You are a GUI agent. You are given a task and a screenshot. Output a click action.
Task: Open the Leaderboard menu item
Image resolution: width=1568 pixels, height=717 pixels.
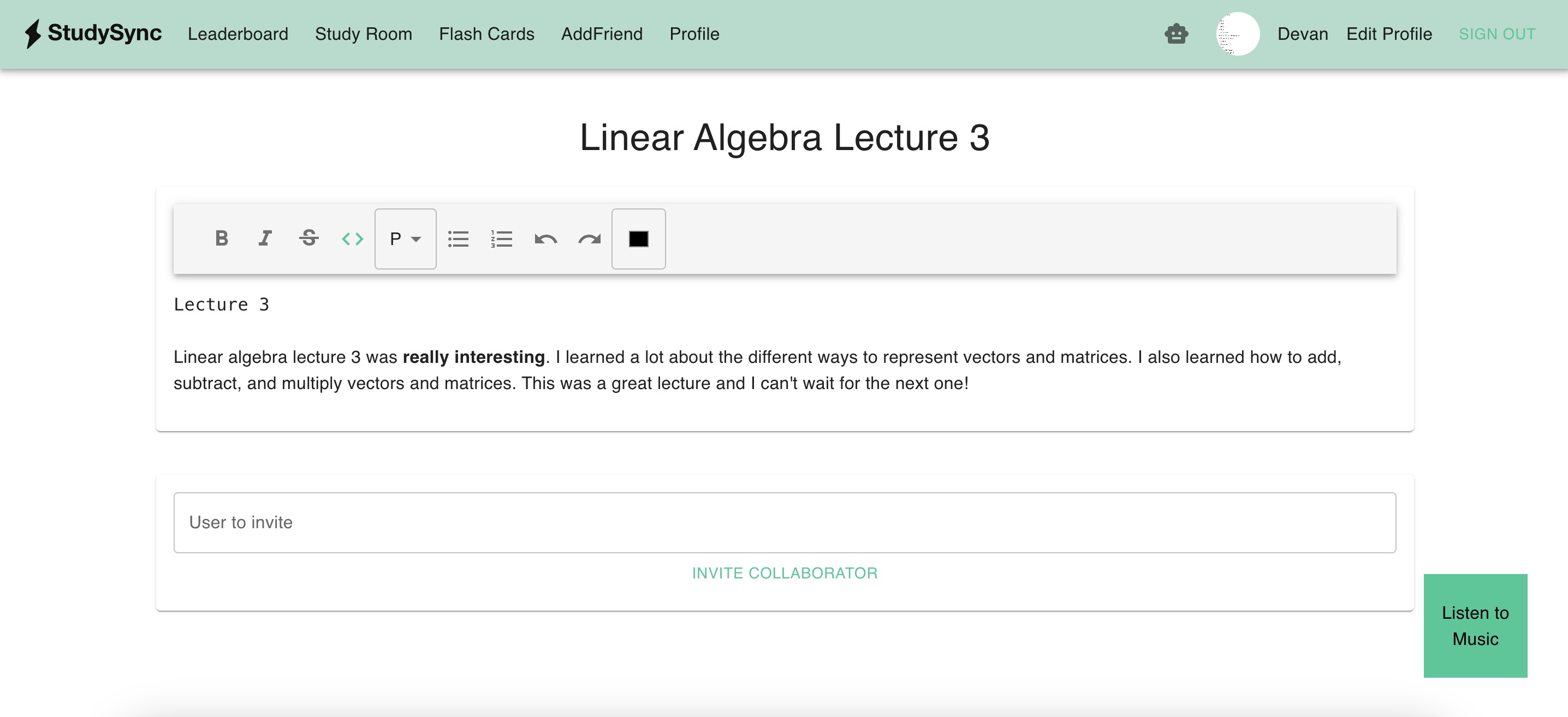(x=238, y=34)
